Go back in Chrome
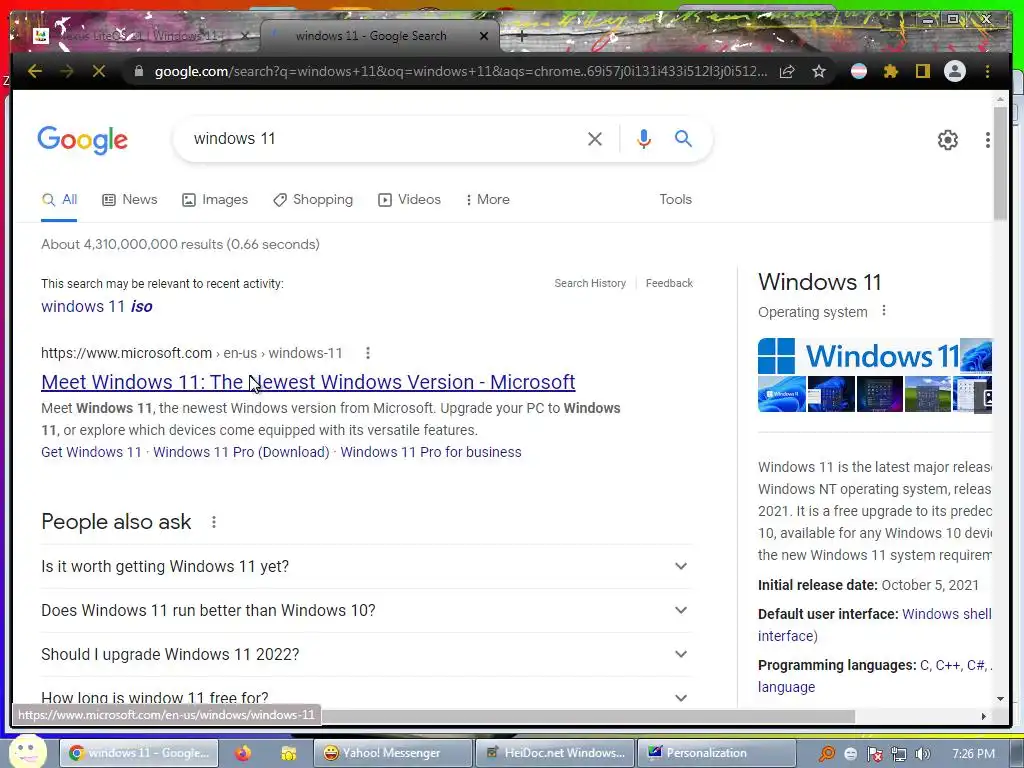Image resolution: width=1024 pixels, height=768 pixels. click(x=35, y=71)
